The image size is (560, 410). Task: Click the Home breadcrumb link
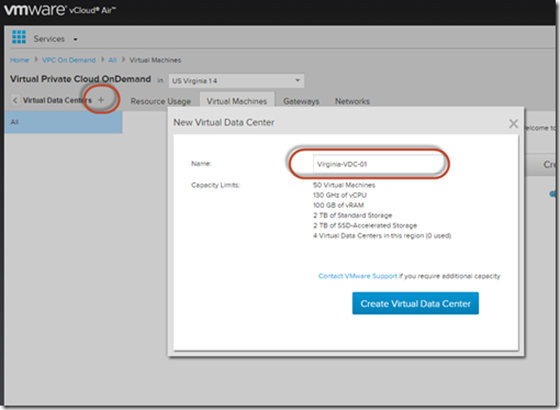click(19, 60)
